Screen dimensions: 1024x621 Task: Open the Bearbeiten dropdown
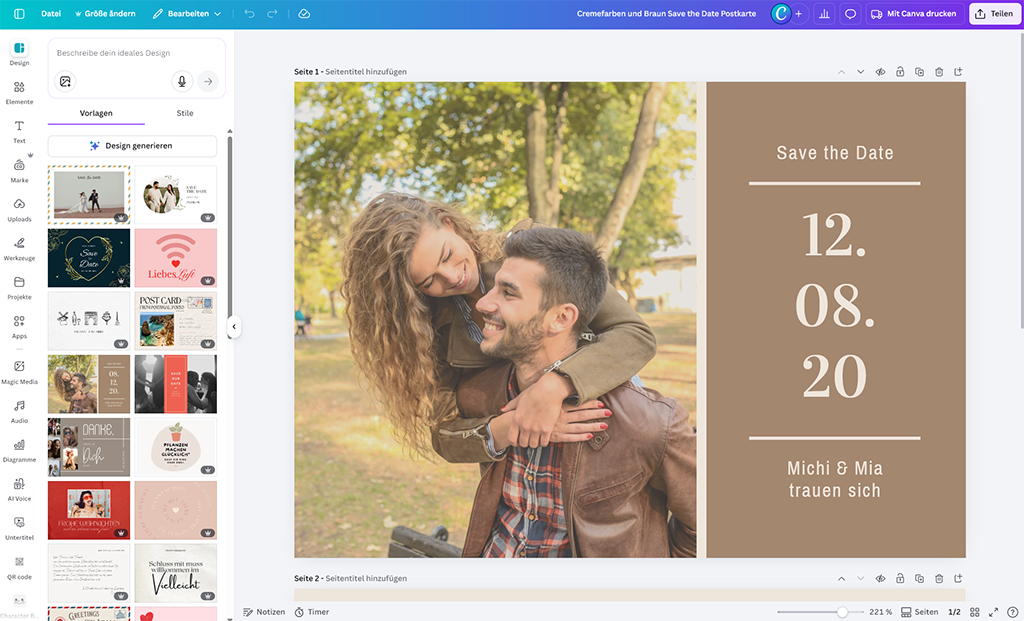[x=187, y=14]
